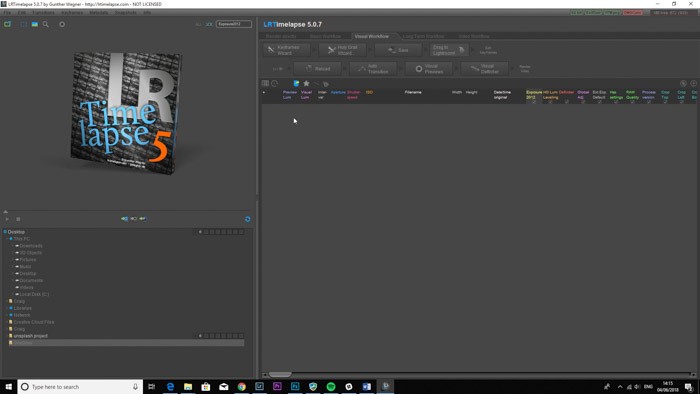Viewport: 700px width, 394px height.
Task: Click the magnifier search icon in left toolbar
Action: point(46,24)
